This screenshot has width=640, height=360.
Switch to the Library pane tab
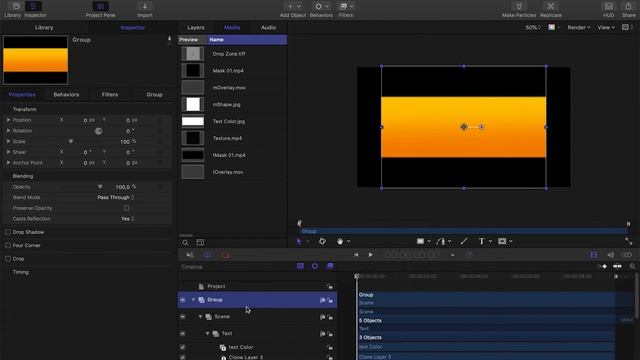[x=44, y=27]
